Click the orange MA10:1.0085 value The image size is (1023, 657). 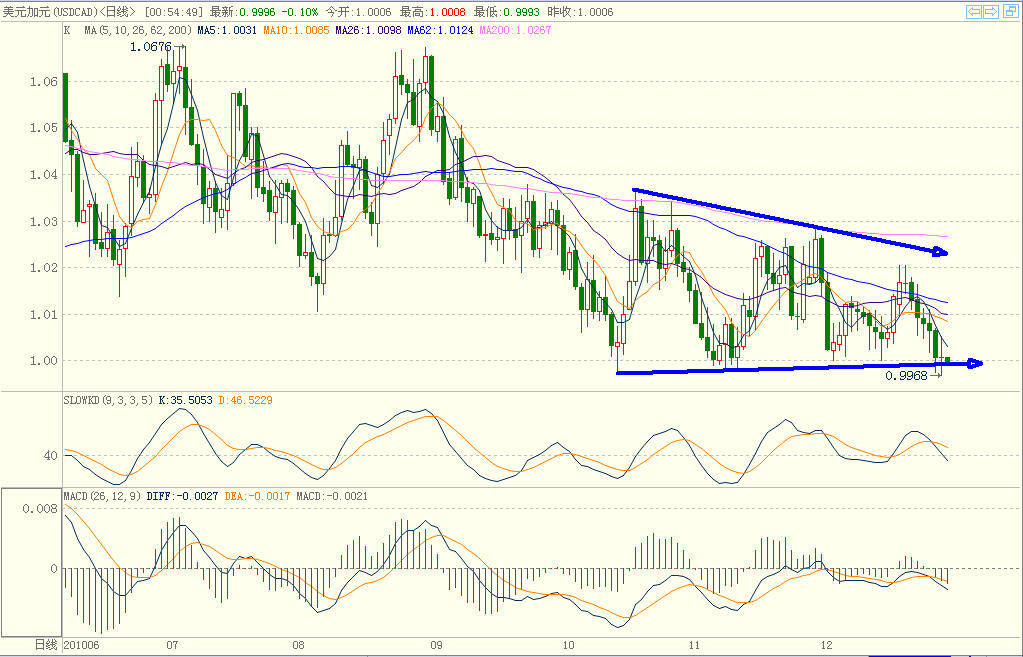[x=296, y=30]
